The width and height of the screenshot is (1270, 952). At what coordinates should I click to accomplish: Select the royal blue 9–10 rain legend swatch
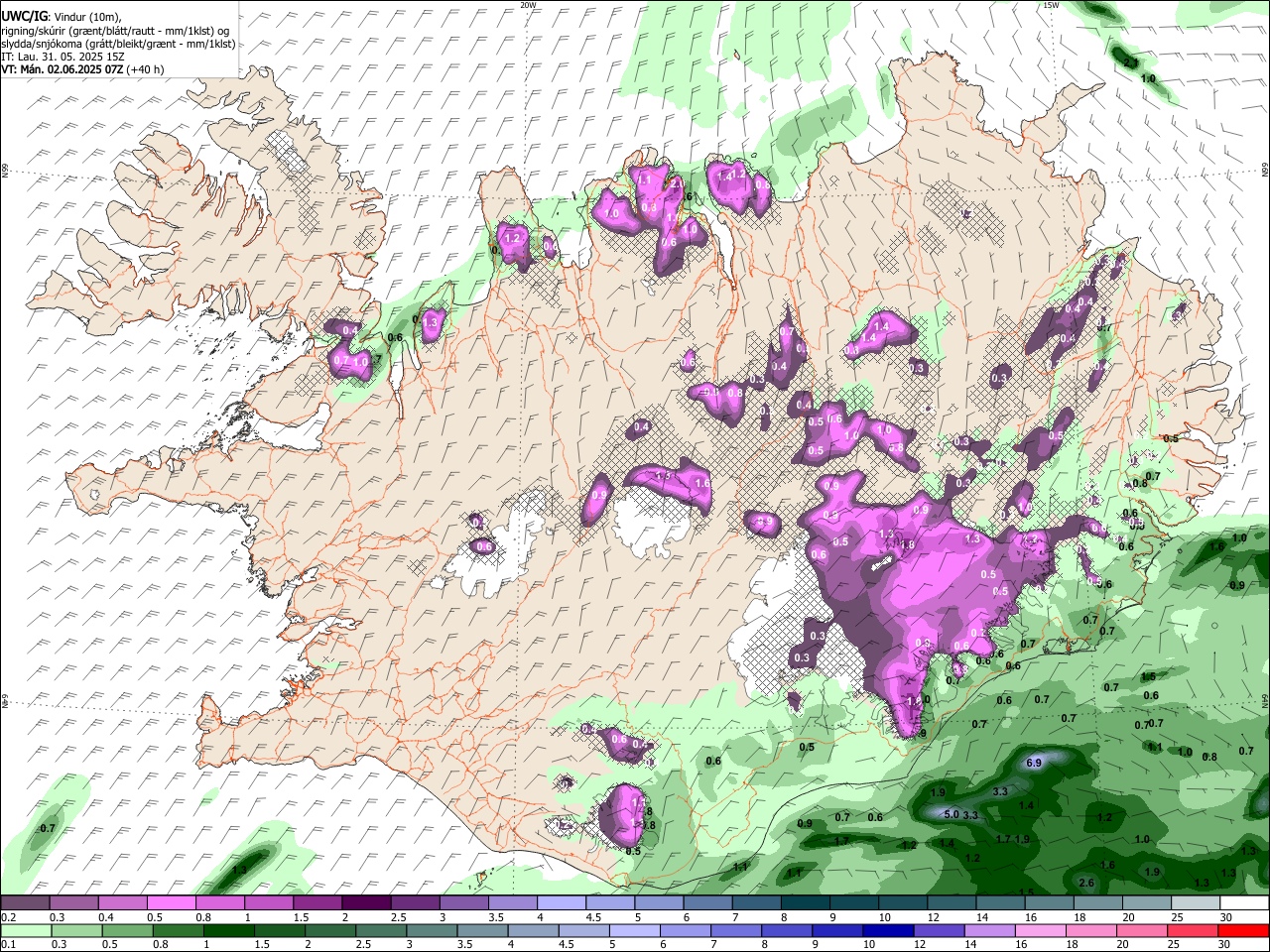pos(838,930)
